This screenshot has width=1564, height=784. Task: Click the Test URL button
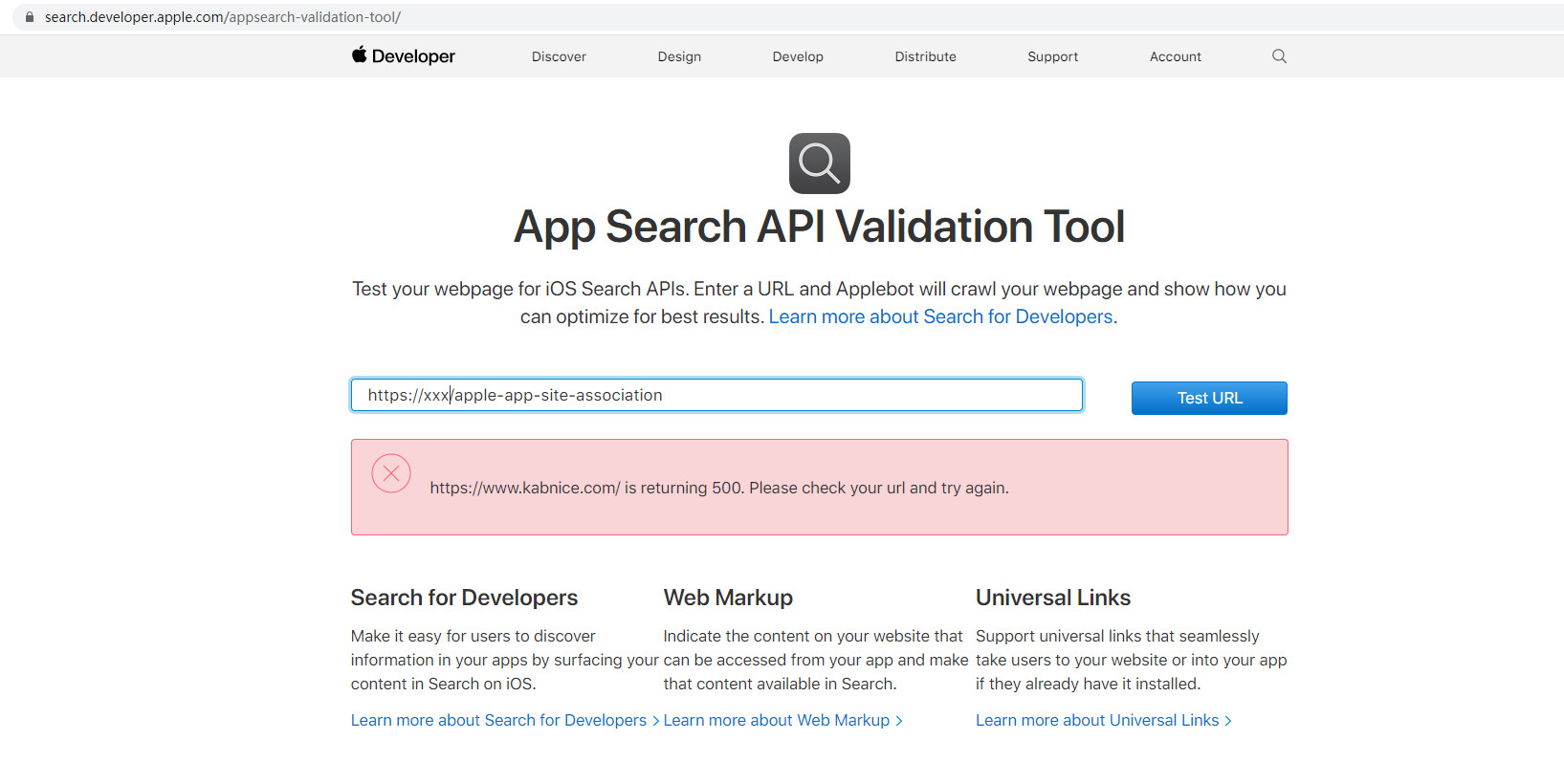click(1209, 398)
